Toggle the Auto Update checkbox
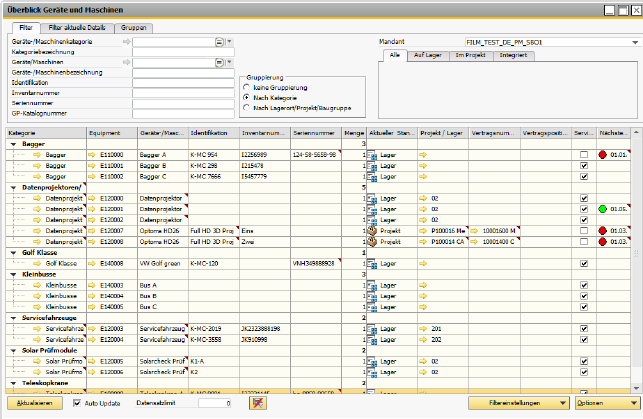The image size is (643, 419). [77, 403]
